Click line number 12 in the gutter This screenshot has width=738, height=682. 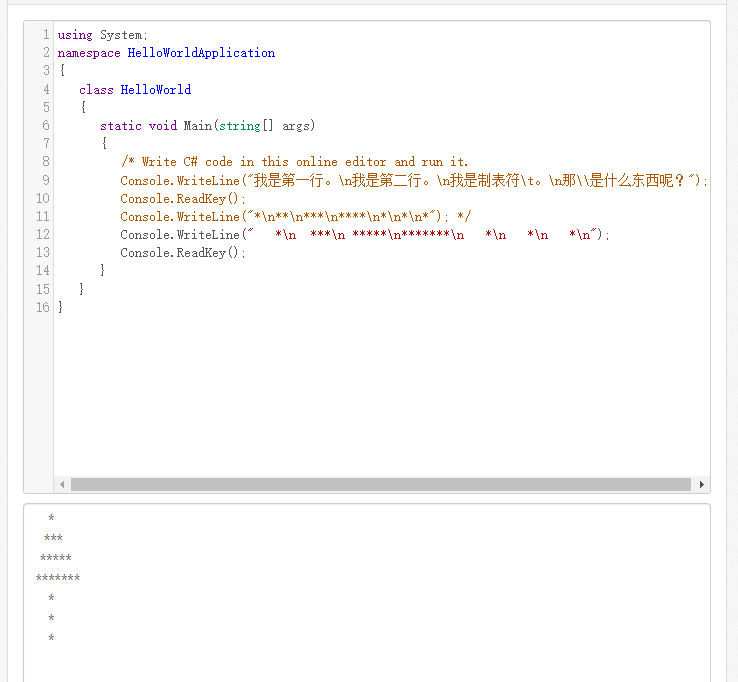click(x=43, y=234)
